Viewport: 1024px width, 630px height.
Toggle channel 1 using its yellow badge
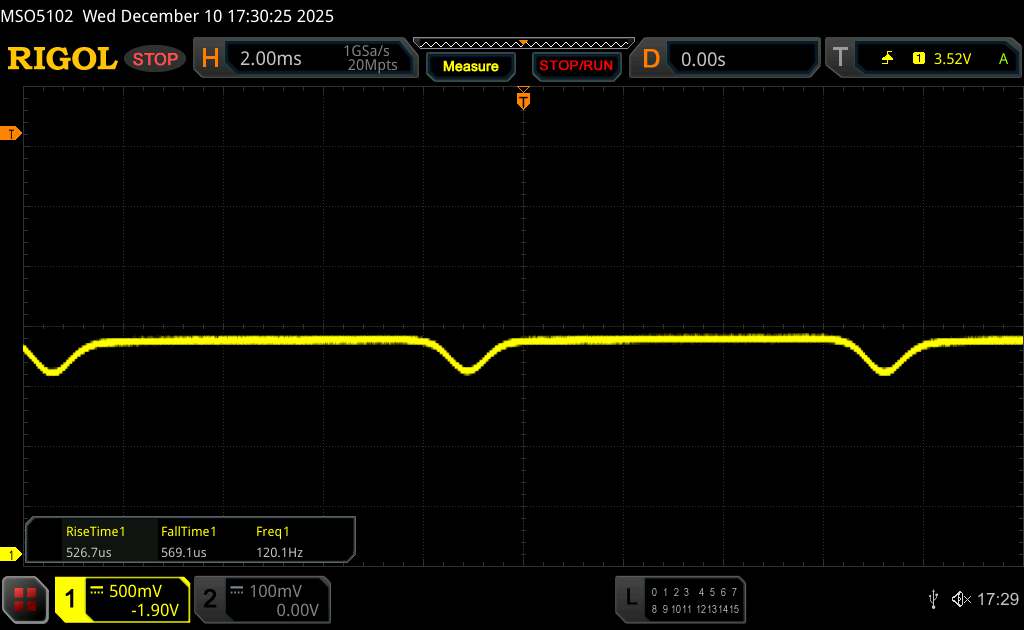click(x=70, y=598)
